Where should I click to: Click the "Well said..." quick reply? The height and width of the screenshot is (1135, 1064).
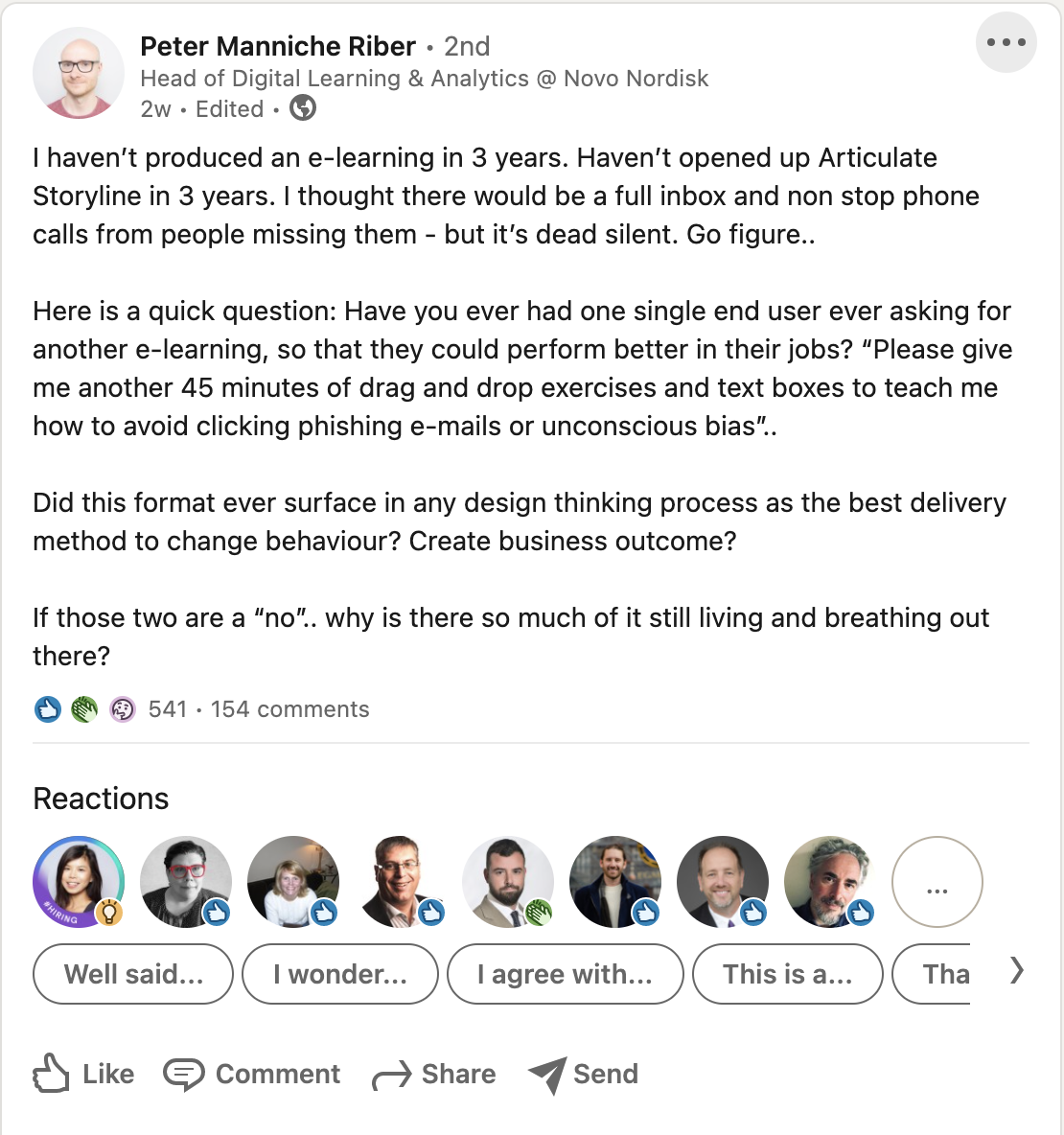132,974
